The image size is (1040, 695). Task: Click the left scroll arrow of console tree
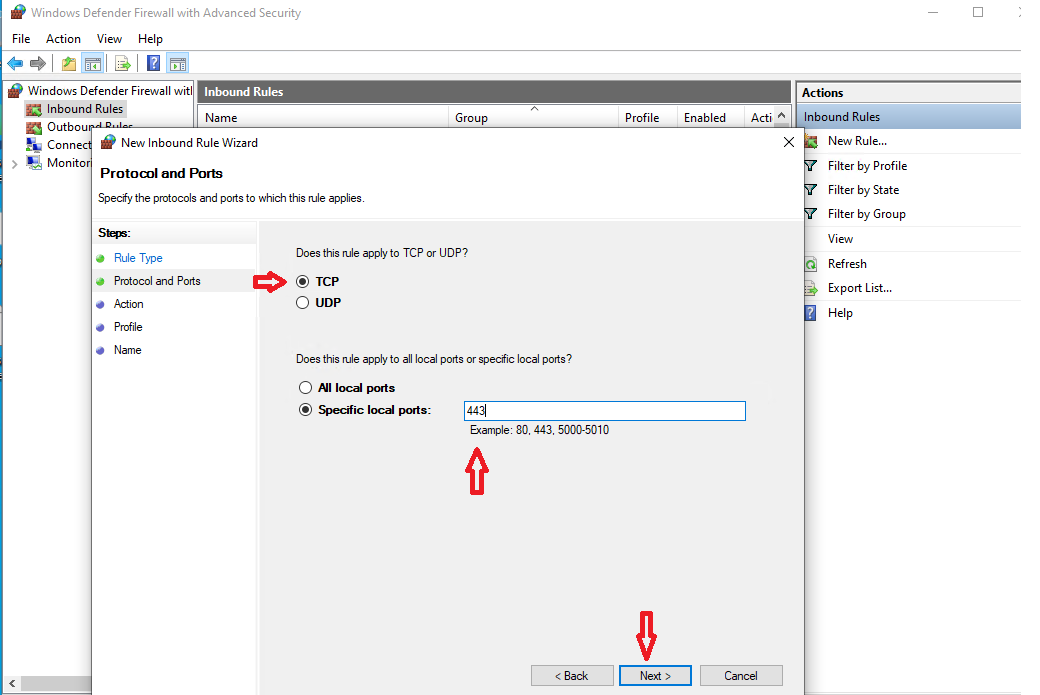12,683
